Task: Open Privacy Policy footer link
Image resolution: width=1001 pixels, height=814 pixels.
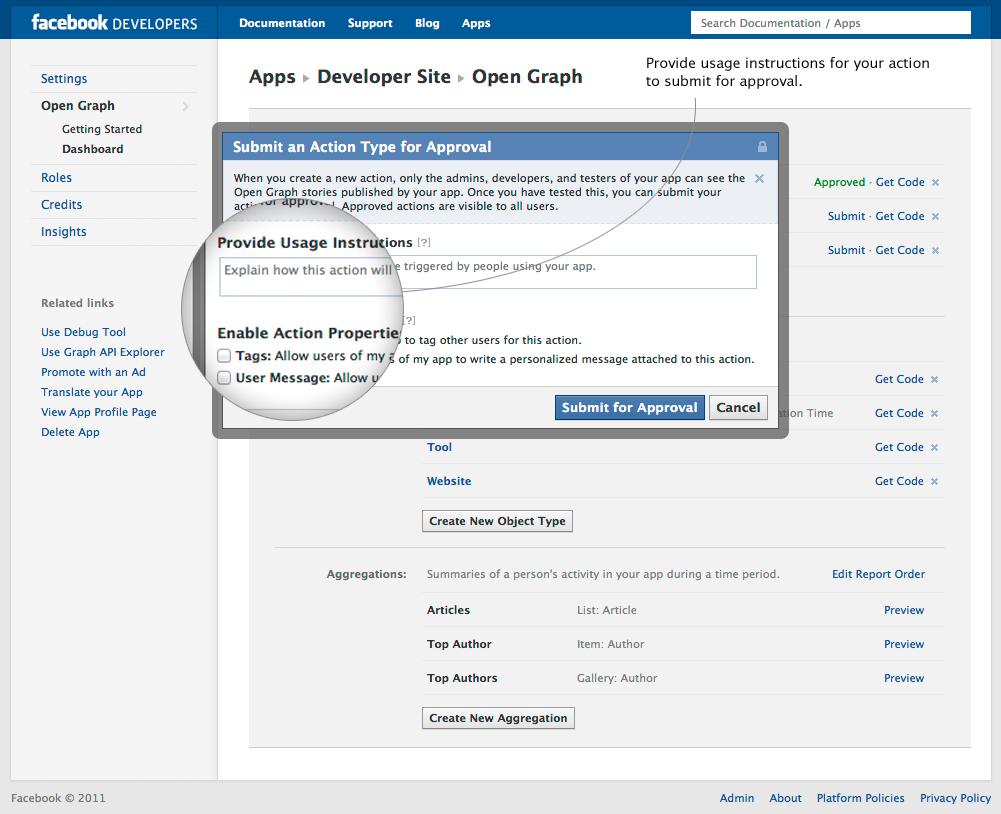Action: (x=955, y=798)
